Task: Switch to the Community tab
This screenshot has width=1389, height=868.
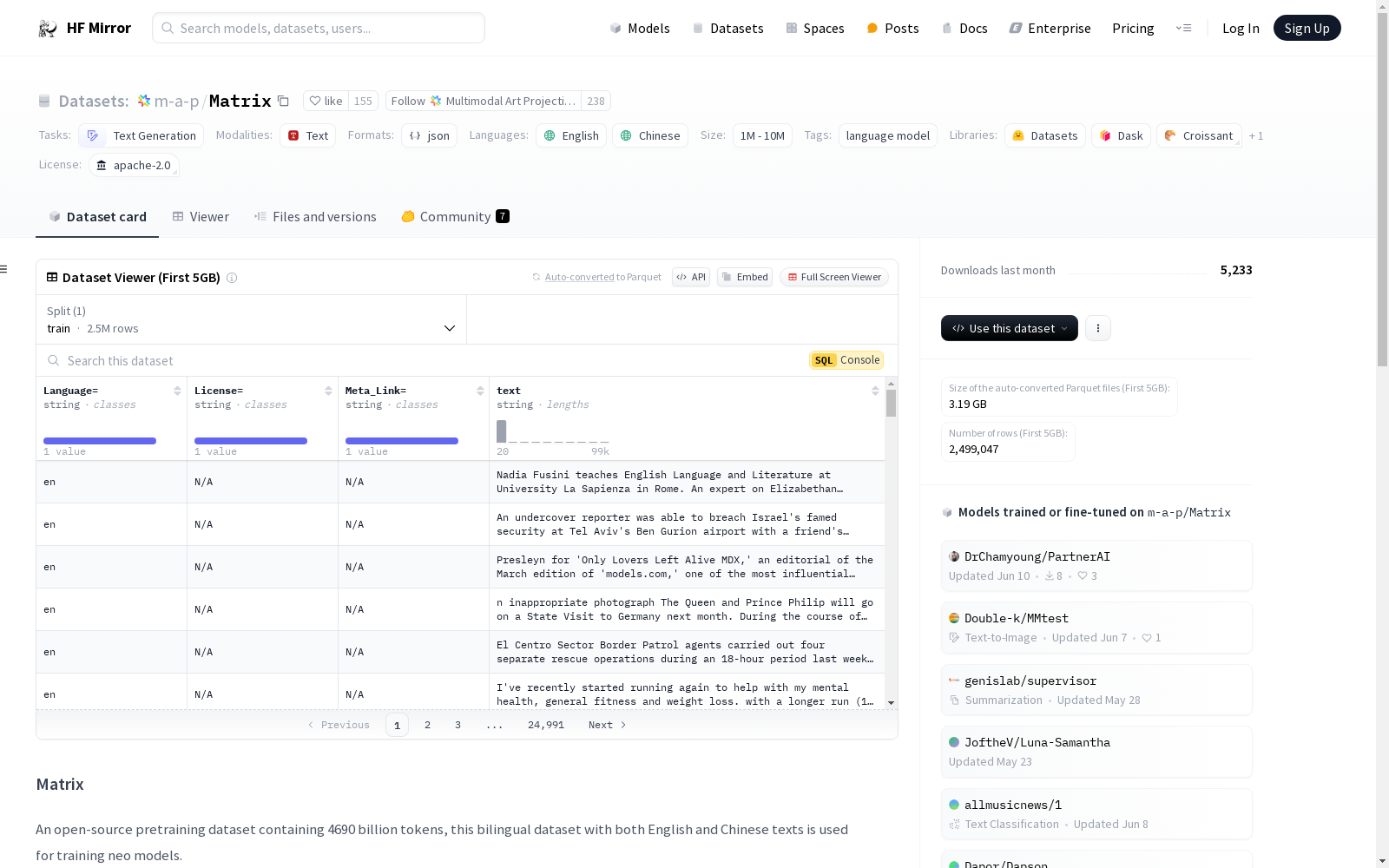Action: 455,217
